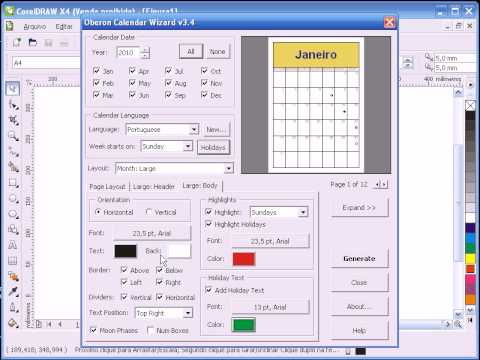Click the body font 23,5 pt Arial button
The height and width of the screenshot is (360, 480).
[152, 233]
